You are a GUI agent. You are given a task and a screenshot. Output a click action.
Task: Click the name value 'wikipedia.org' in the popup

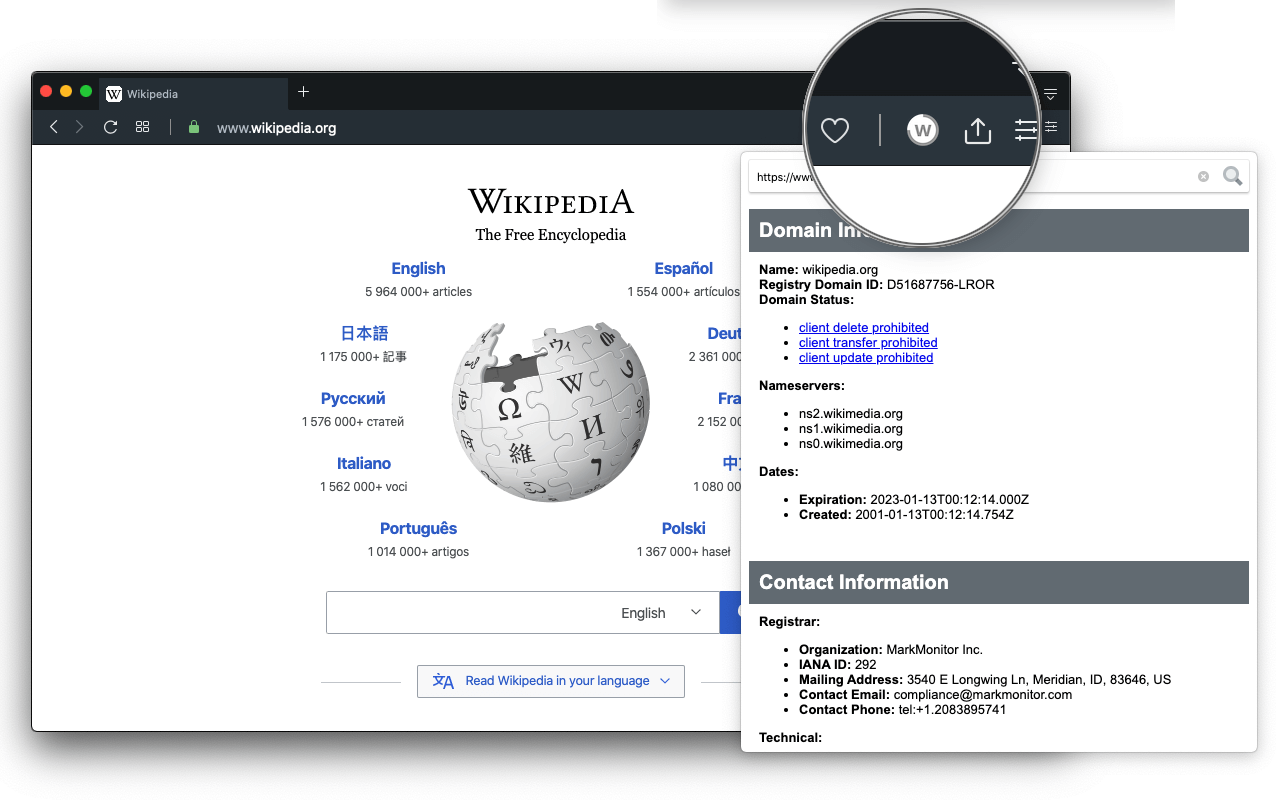pyautogui.click(x=840, y=269)
